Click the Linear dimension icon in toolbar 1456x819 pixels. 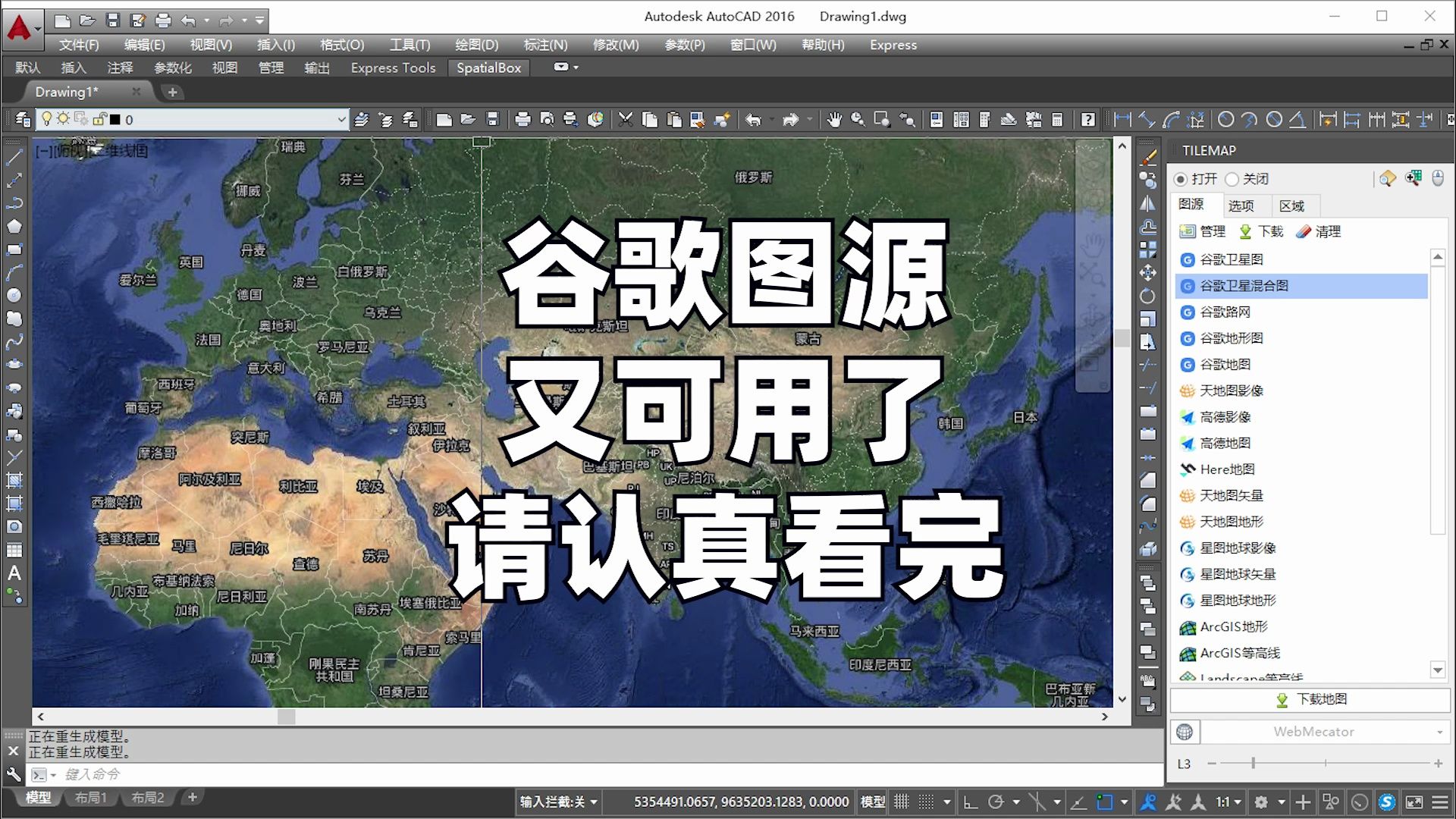coord(1123,119)
